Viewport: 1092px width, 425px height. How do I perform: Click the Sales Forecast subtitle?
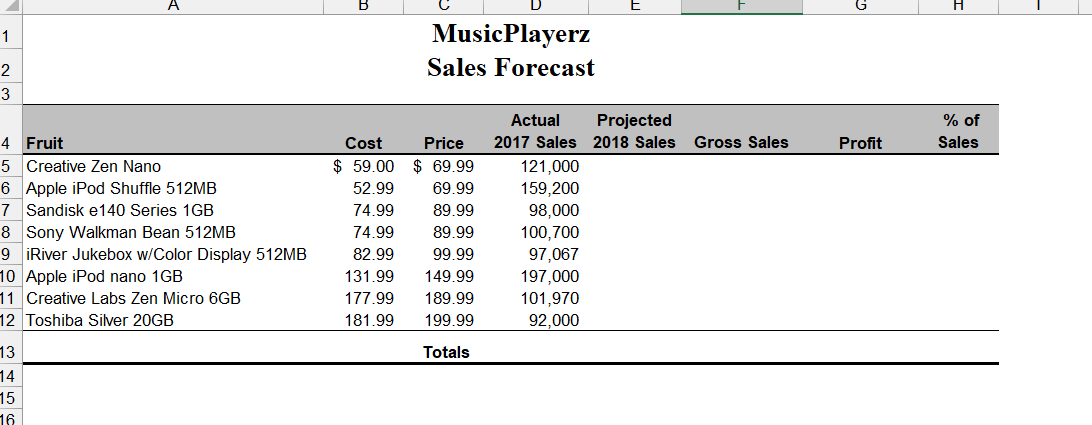(x=511, y=68)
